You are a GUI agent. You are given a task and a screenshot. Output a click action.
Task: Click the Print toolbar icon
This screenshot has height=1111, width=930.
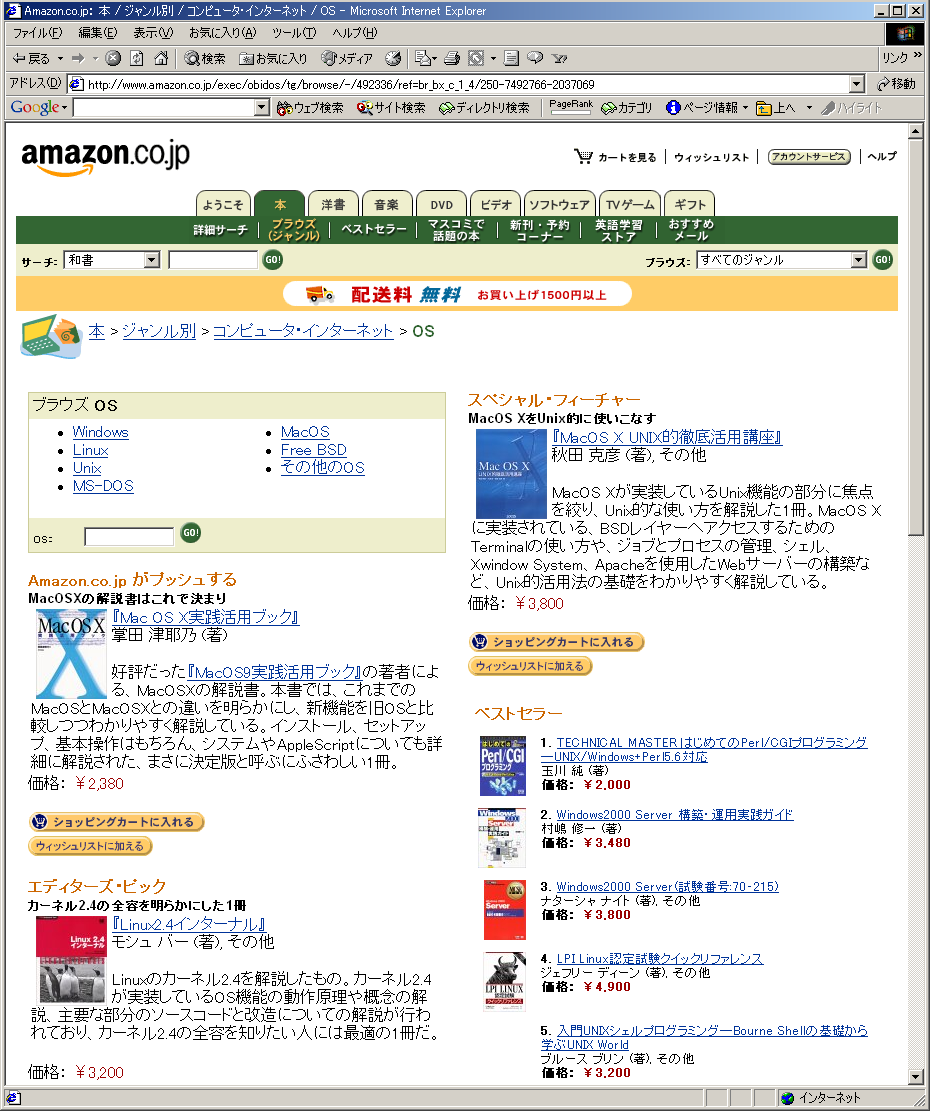[452, 58]
